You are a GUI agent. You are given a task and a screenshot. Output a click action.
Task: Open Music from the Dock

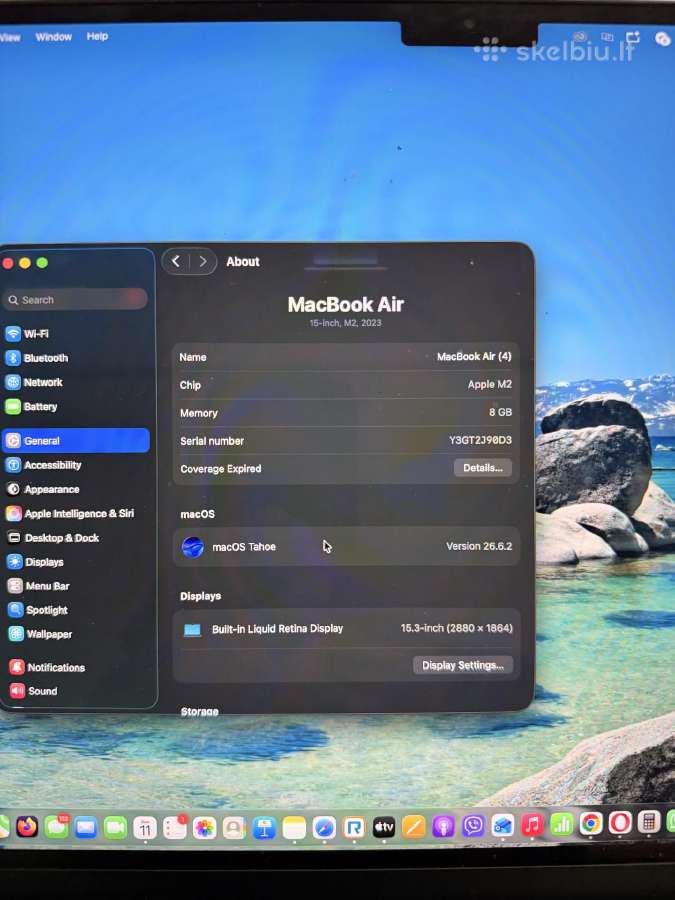point(532,825)
